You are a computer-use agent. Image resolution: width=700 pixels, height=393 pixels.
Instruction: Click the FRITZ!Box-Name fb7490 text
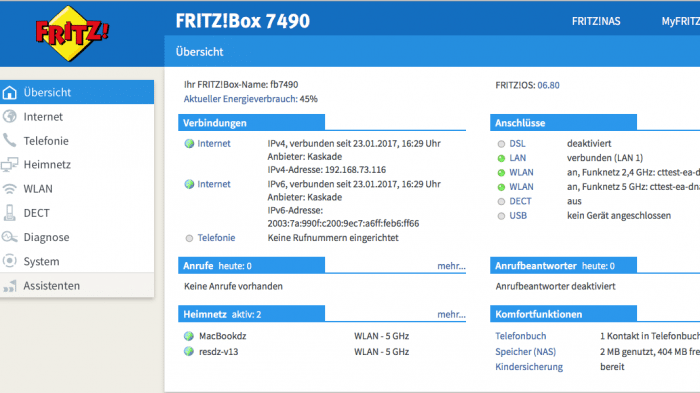(x=241, y=84)
